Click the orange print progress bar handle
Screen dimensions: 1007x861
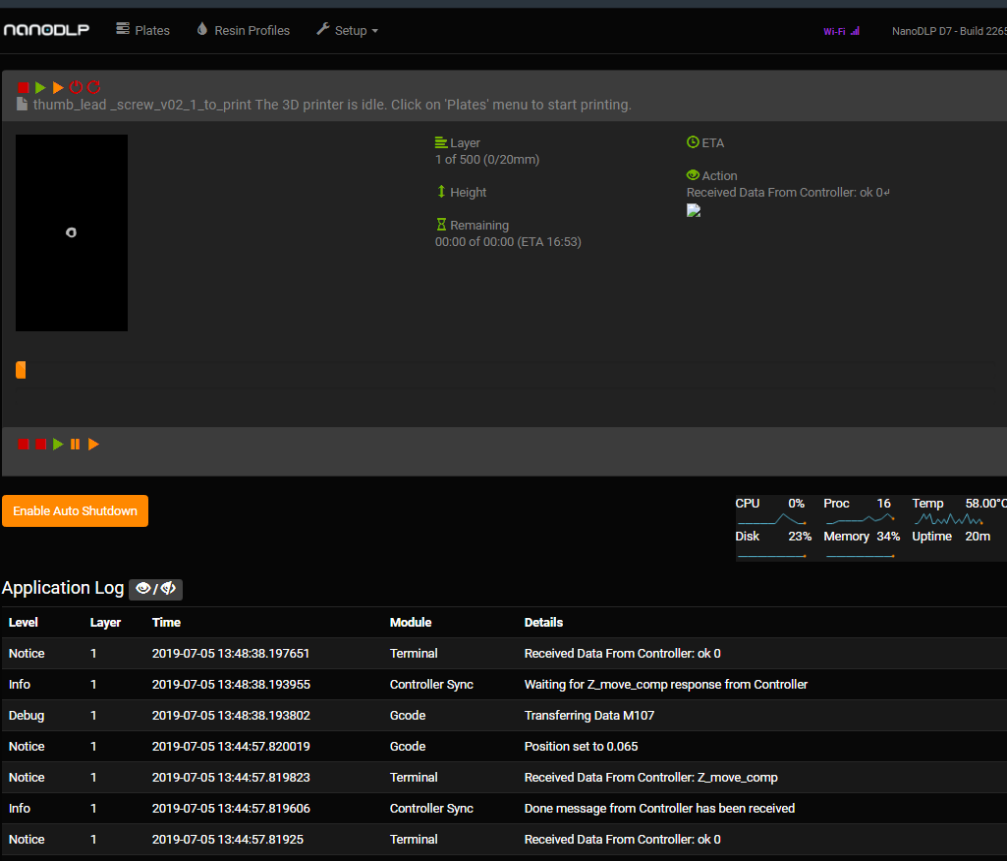click(x=21, y=370)
